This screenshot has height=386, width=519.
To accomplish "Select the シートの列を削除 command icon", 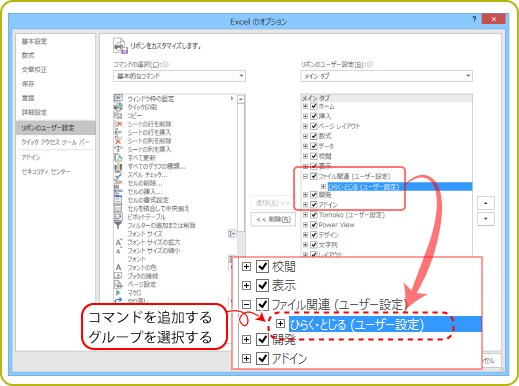I will click(x=118, y=141).
